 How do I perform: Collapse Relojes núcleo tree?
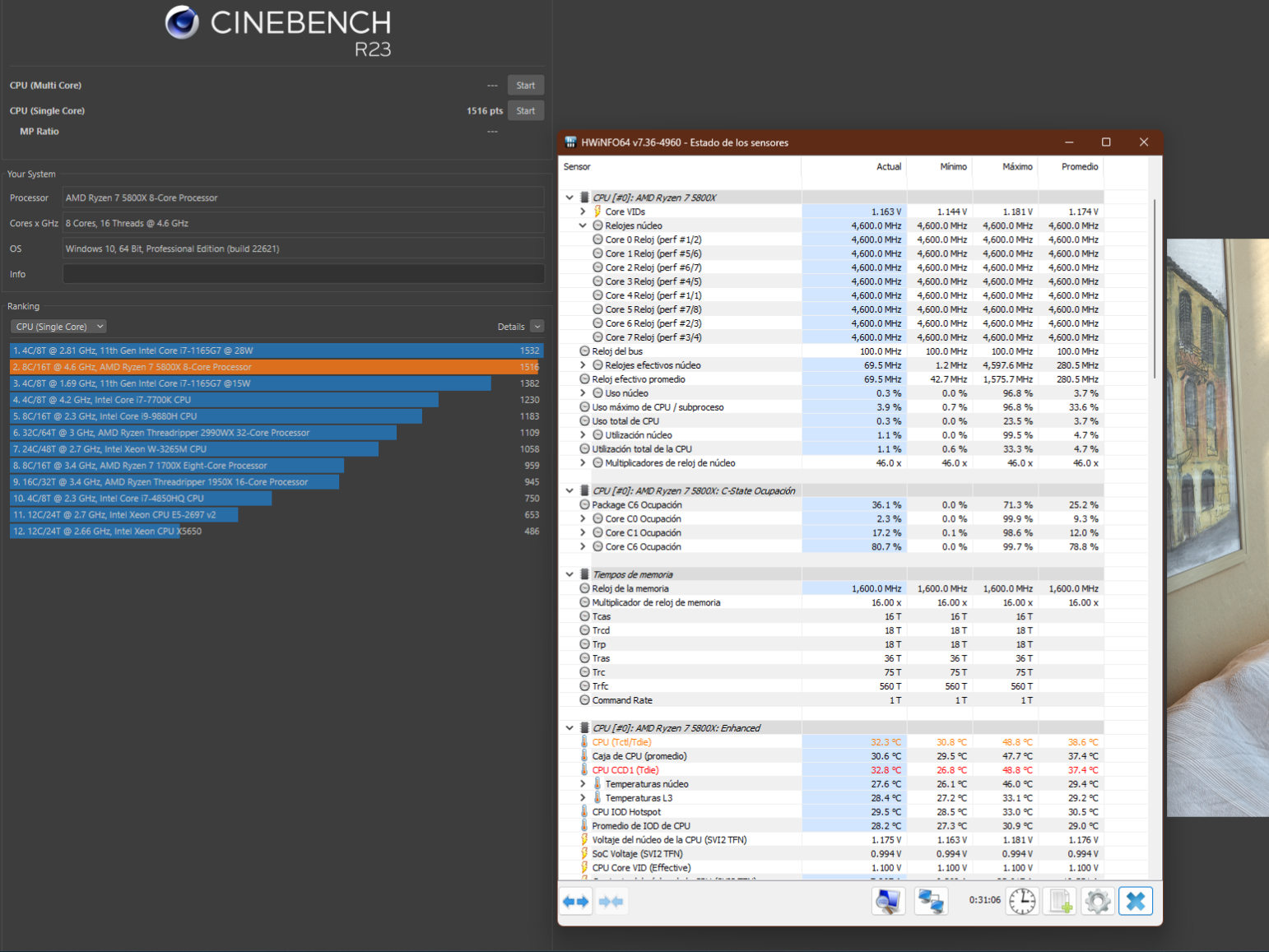click(x=583, y=225)
